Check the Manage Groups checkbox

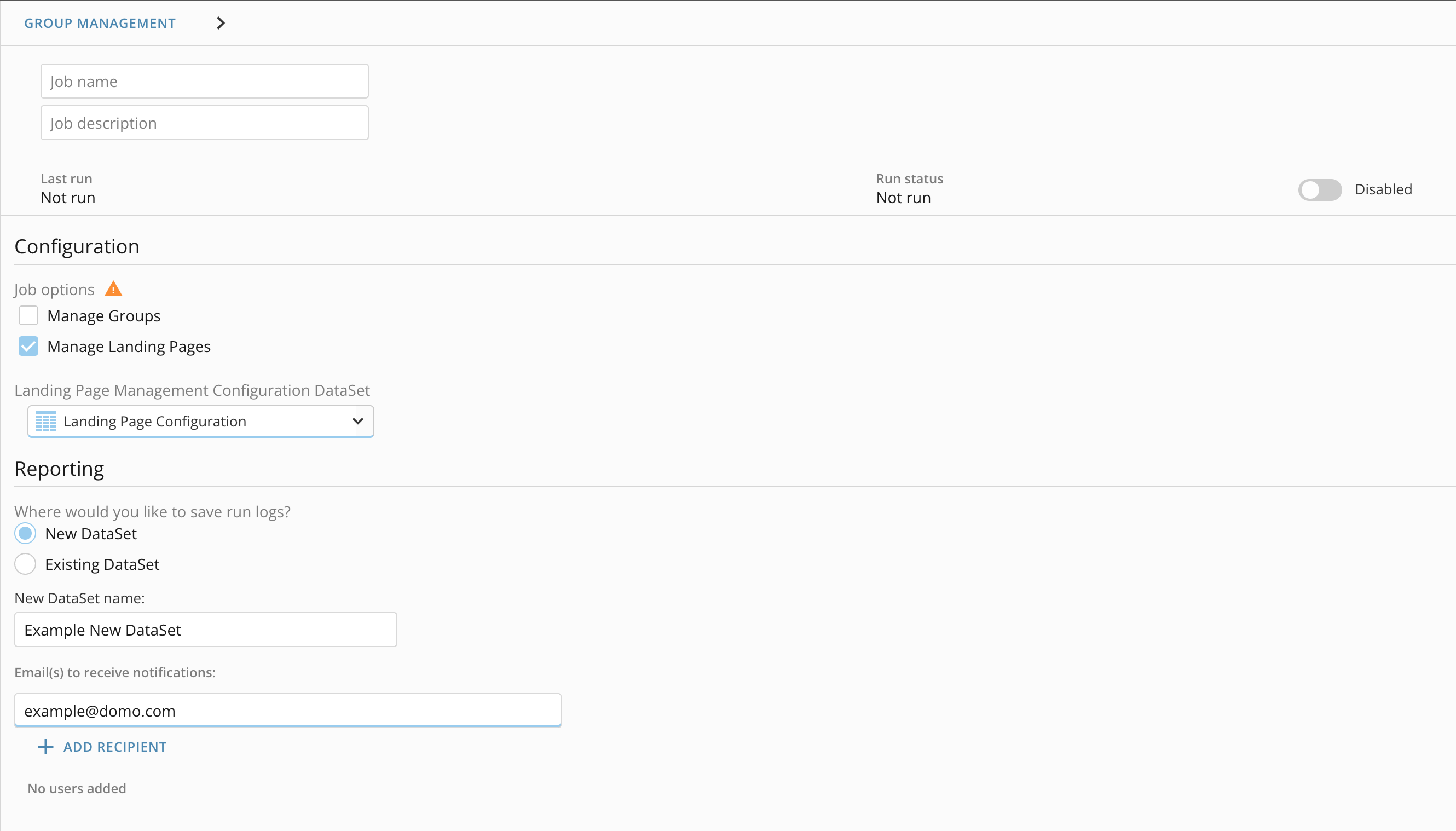[28, 316]
